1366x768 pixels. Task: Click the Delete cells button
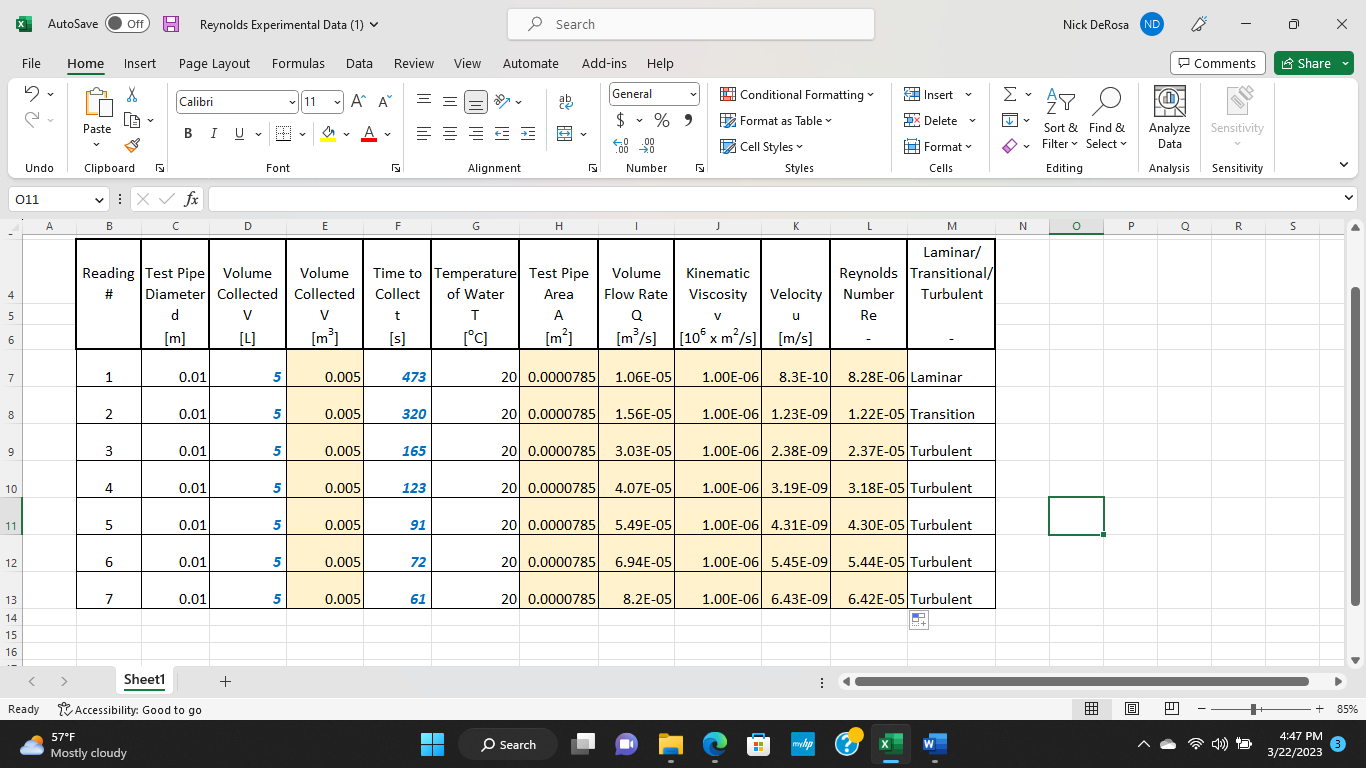click(931, 121)
